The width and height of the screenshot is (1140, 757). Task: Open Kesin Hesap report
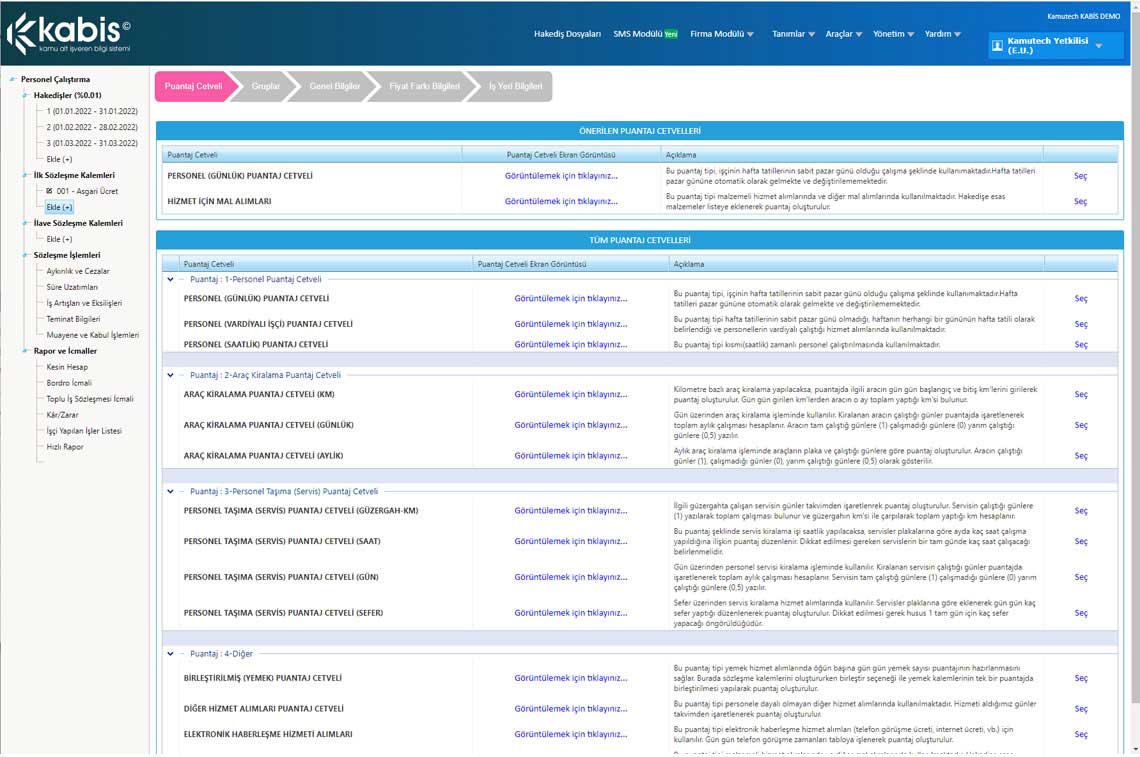tap(67, 367)
